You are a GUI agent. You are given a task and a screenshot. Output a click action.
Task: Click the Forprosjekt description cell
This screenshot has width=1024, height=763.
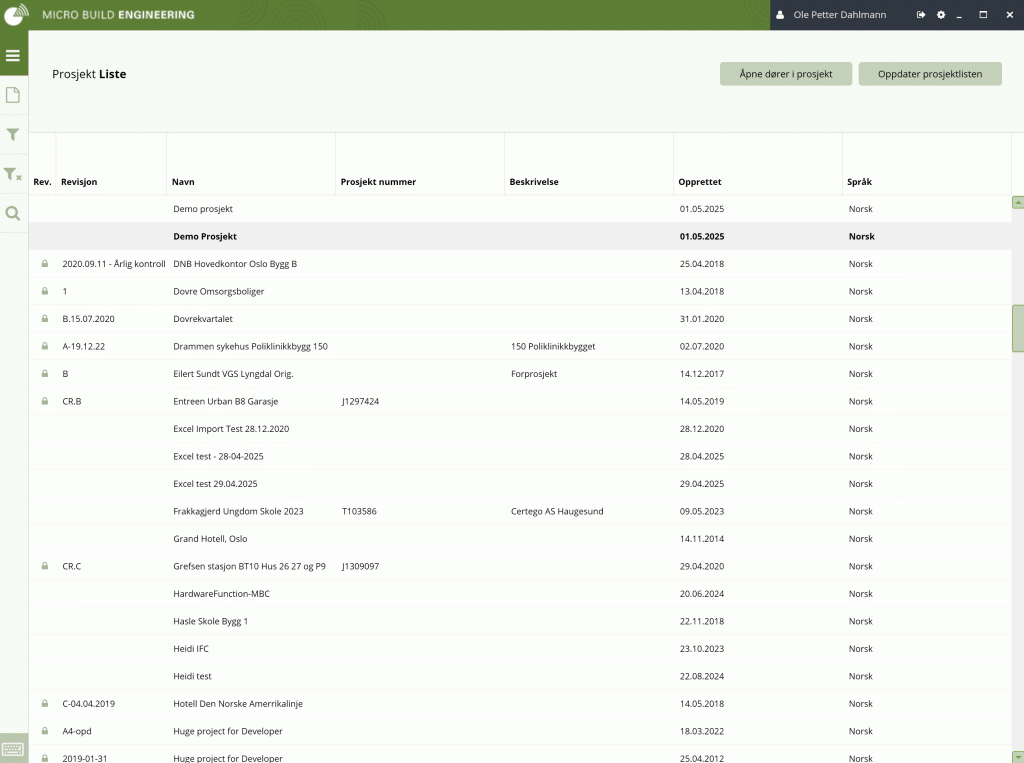(534, 374)
